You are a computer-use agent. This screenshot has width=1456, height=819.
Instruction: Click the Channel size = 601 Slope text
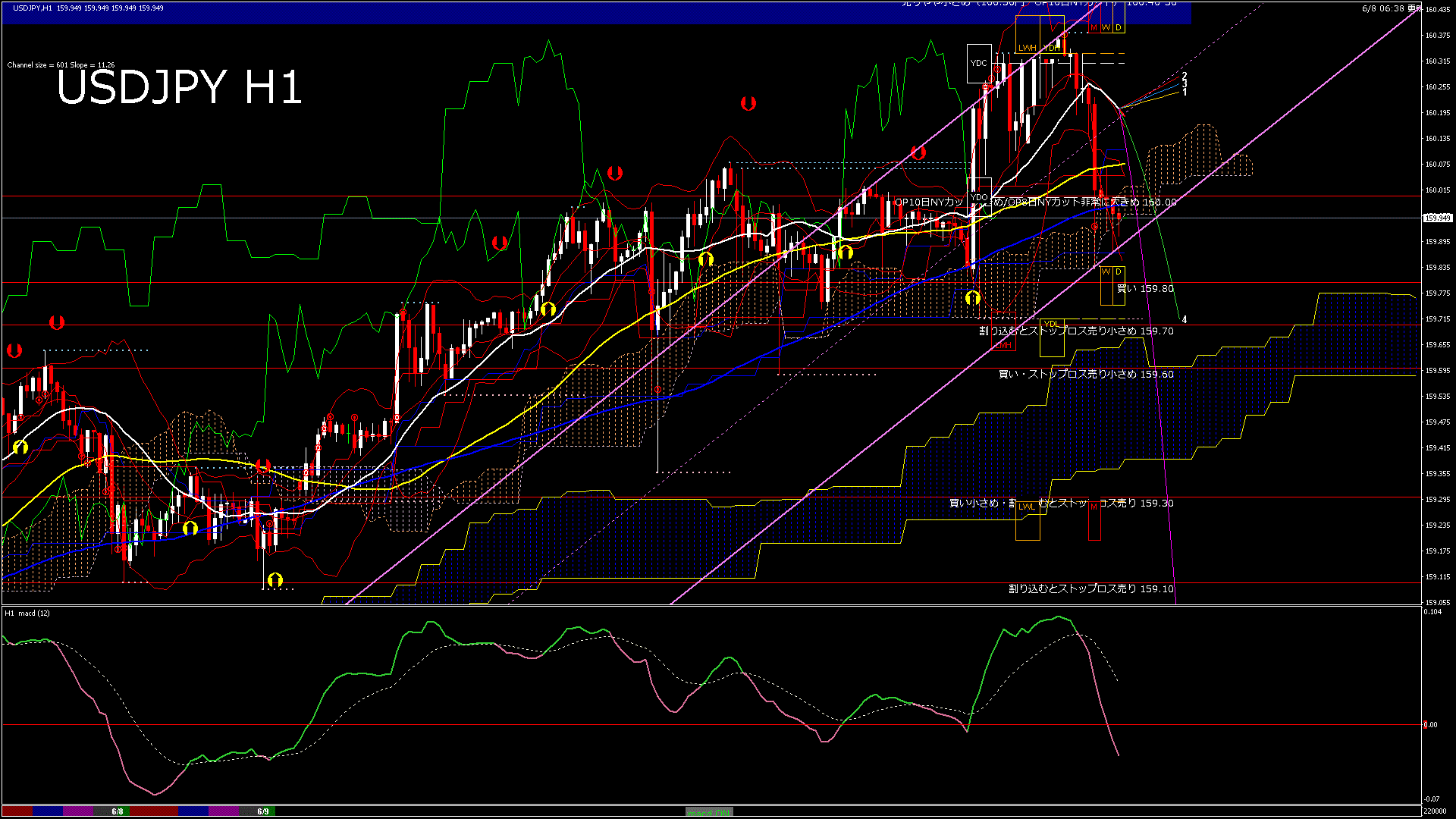(x=61, y=65)
